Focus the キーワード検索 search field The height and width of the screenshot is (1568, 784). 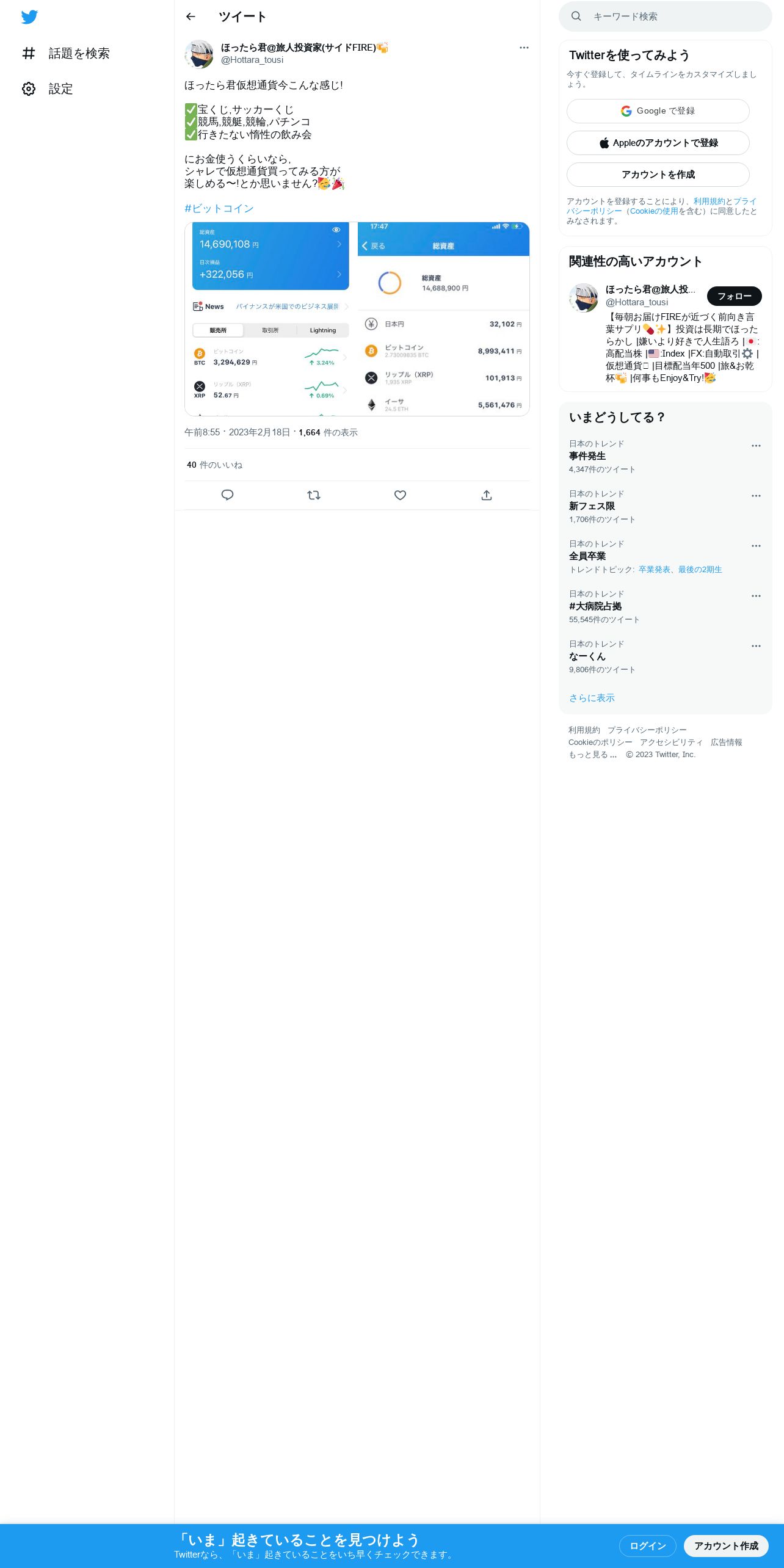[x=666, y=16]
